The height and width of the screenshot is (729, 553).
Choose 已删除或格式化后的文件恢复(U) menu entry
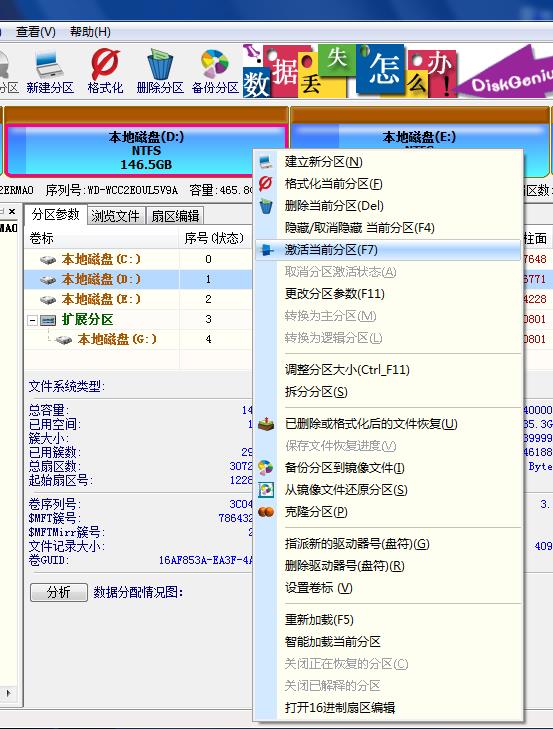(x=371, y=424)
